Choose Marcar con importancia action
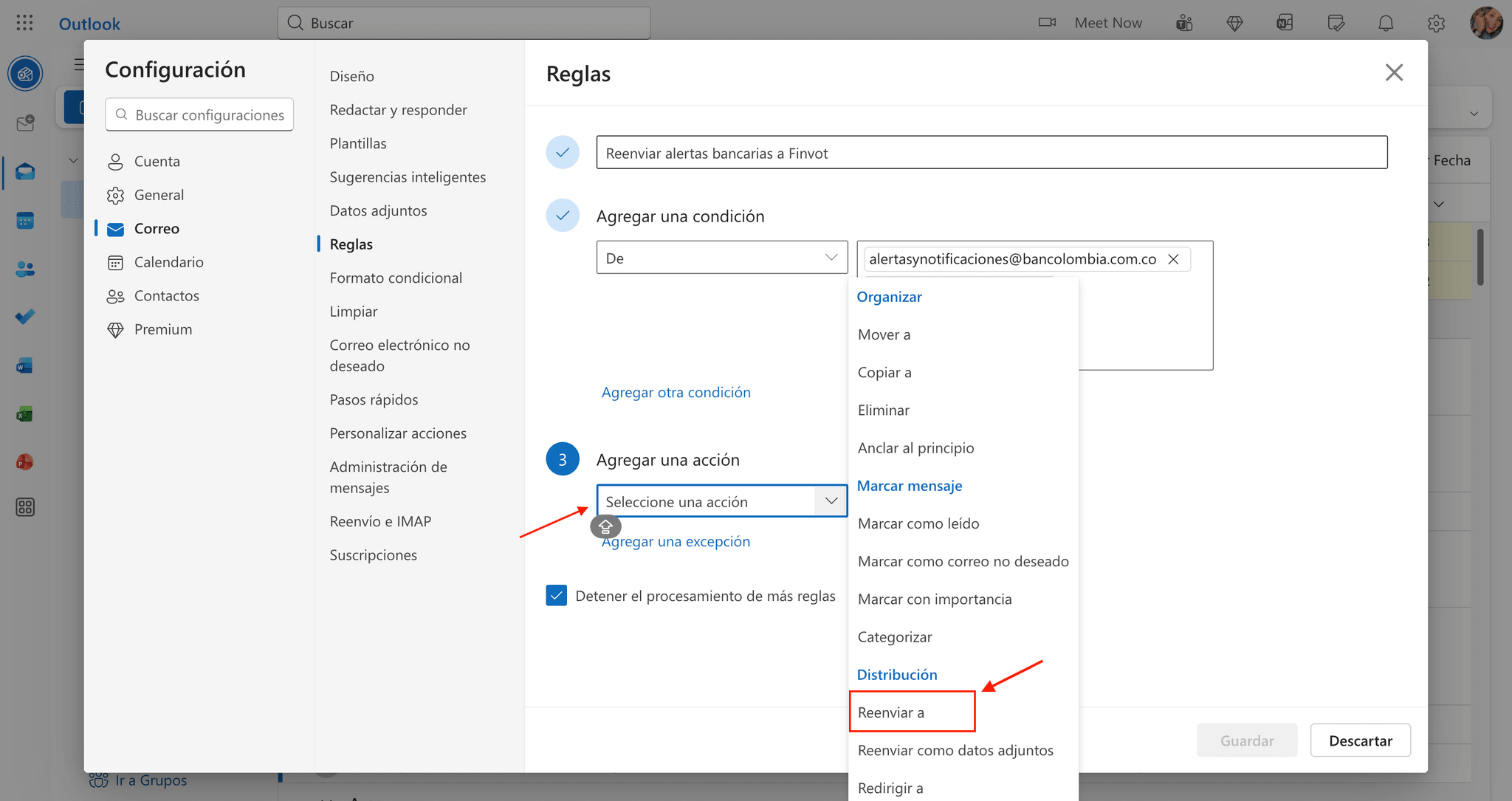This screenshot has height=801, width=1512. (x=963, y=599)
